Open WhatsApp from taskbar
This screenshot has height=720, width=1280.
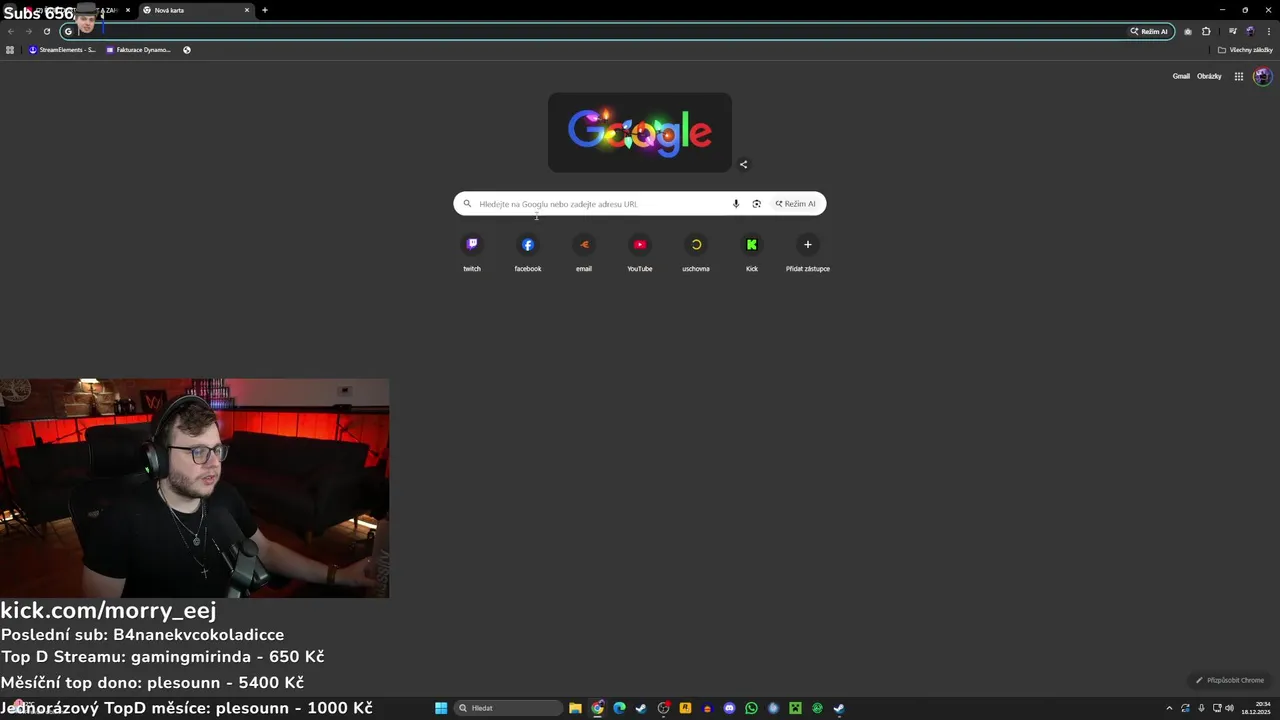coord(751,708)
